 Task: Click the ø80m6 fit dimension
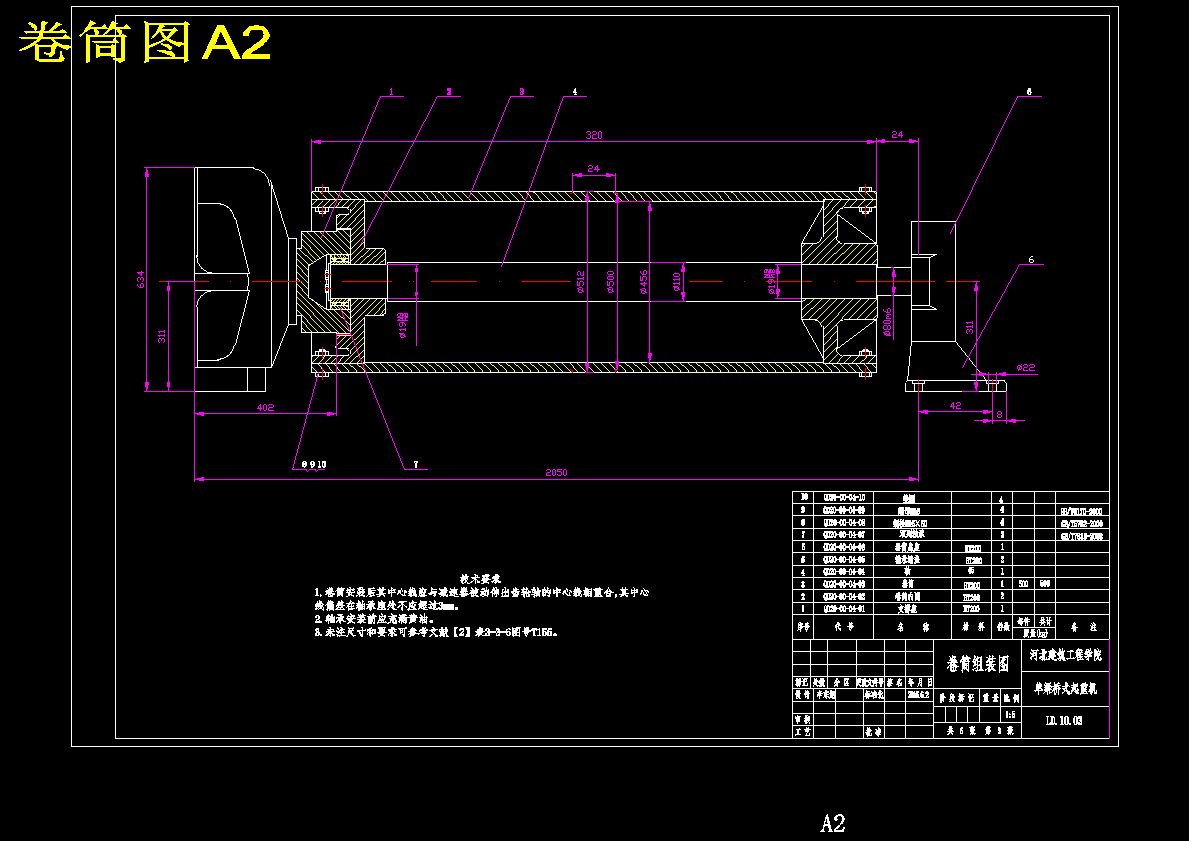887,323
